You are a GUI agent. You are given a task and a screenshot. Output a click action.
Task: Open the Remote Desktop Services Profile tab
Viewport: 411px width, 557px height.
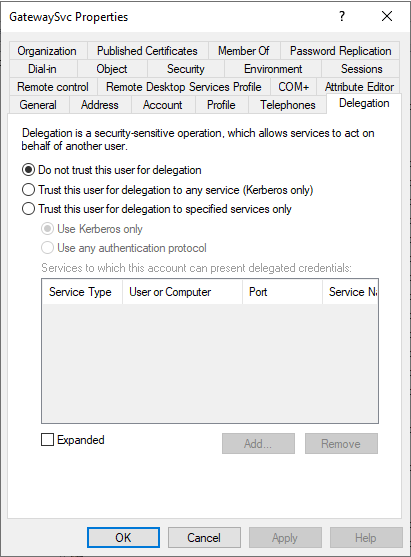point(184,87)
